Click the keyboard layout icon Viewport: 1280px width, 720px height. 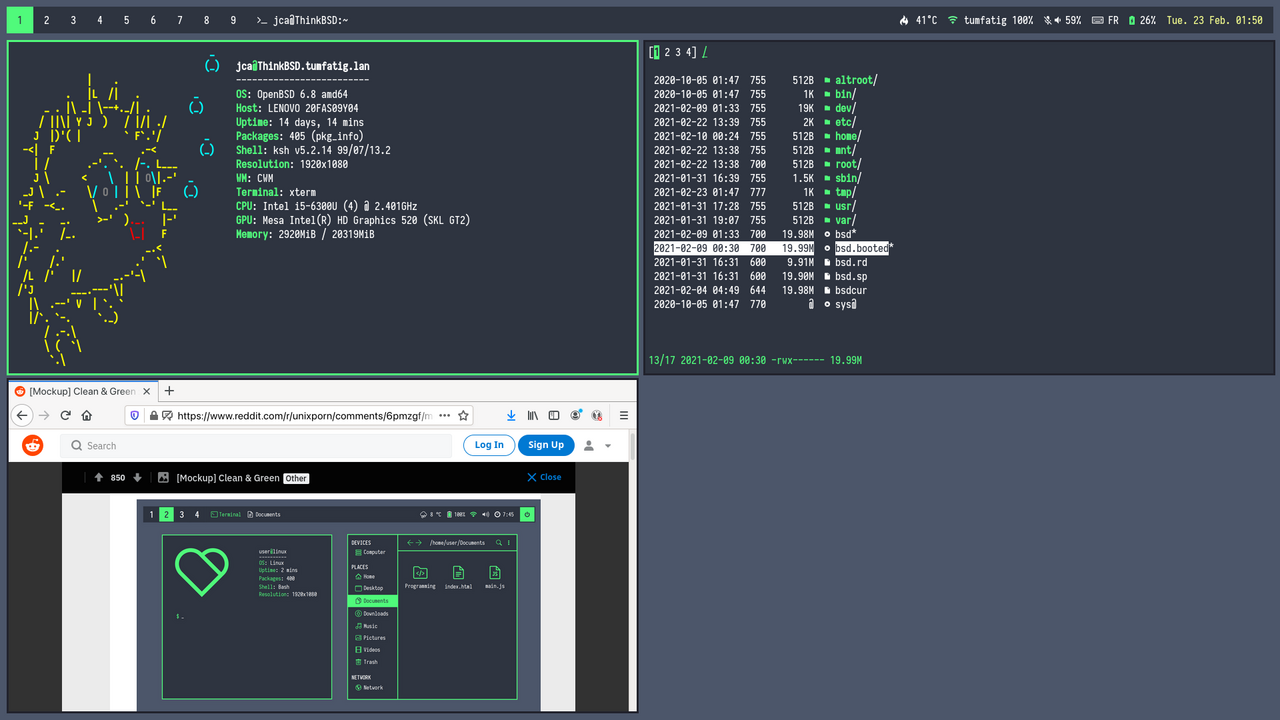(x=1097, y=20)
